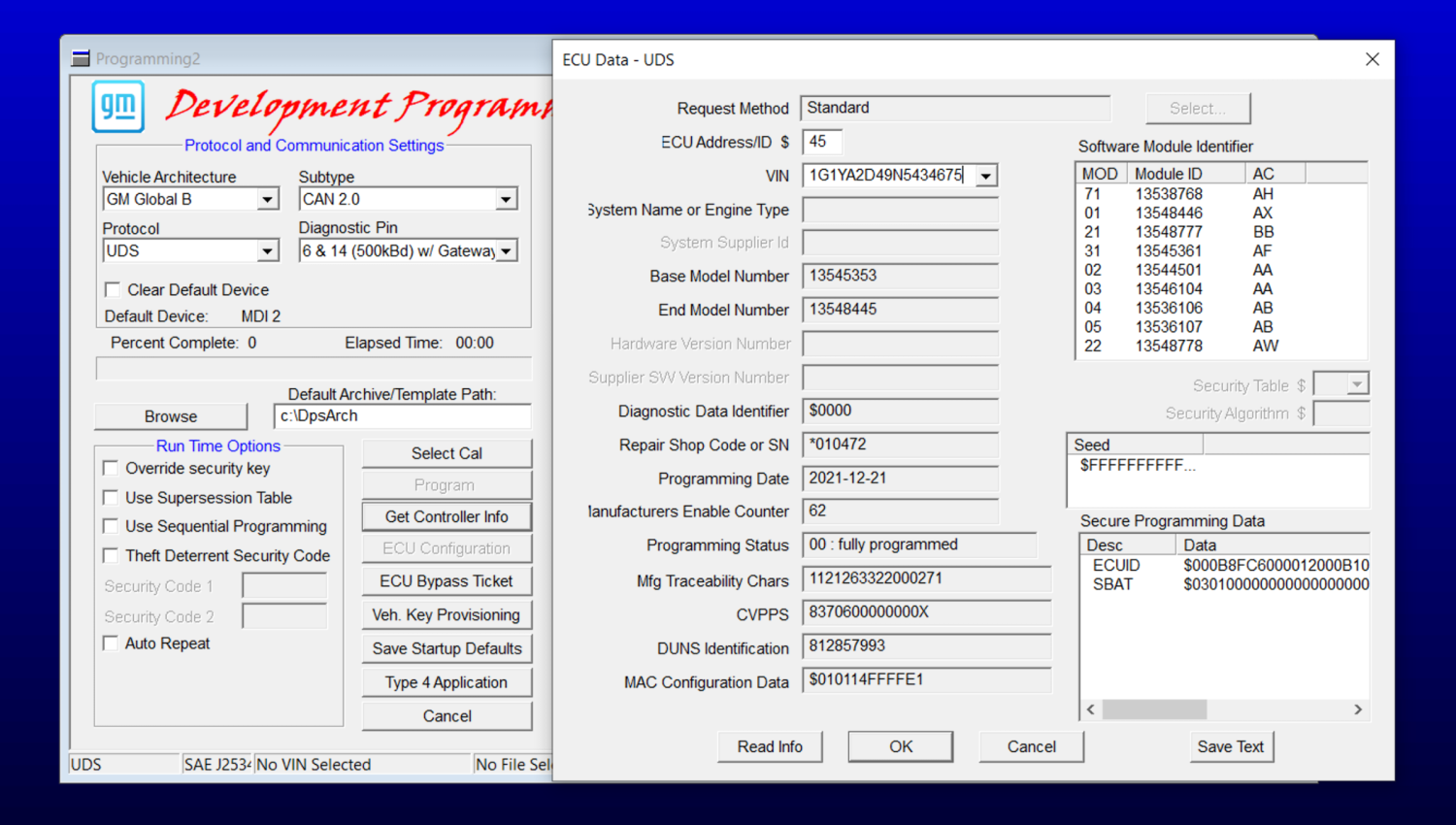The image size is (1456, 825).
Task: Click the Repair Shop Code field
Action: pyautogui.click(x=900, y=445)
